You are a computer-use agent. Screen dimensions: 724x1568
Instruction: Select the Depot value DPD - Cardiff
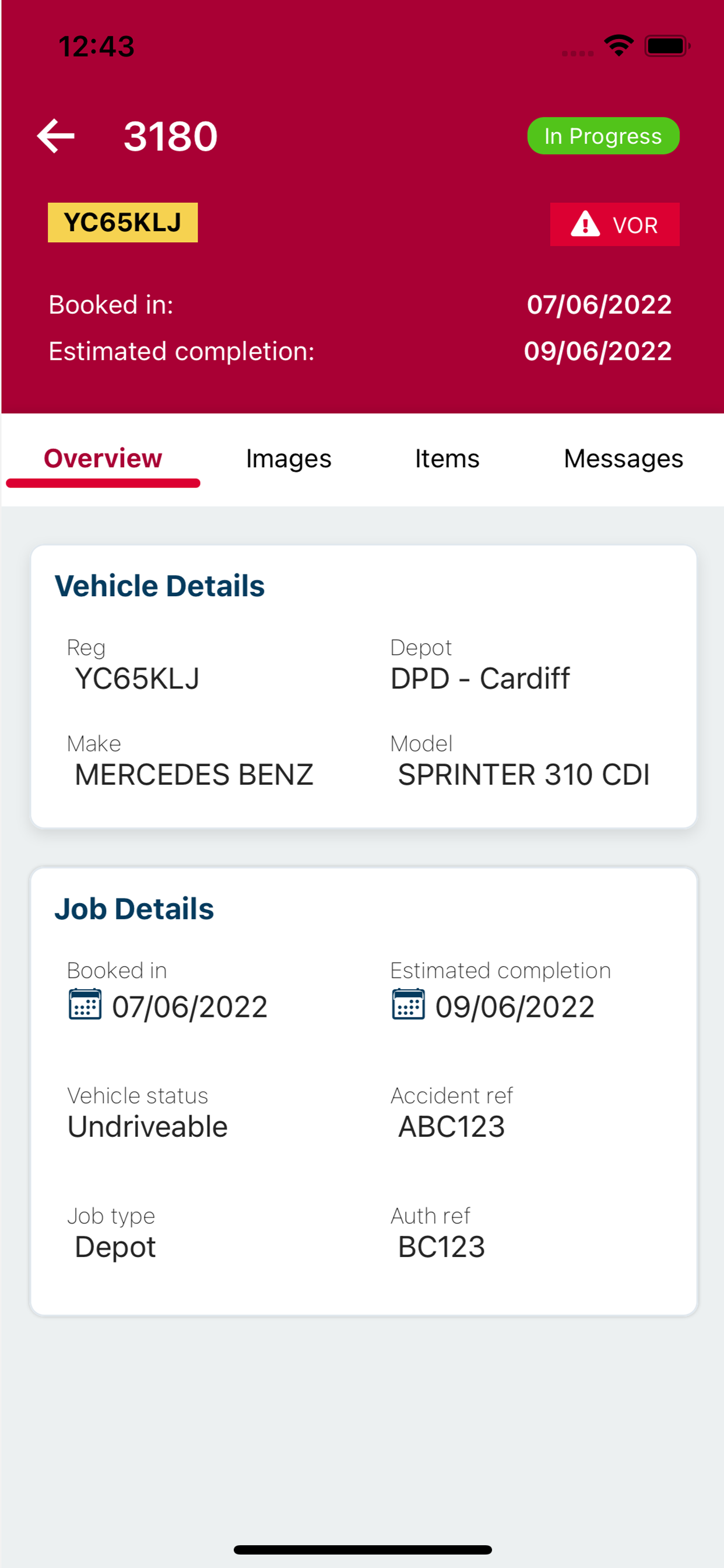point(480,678)
